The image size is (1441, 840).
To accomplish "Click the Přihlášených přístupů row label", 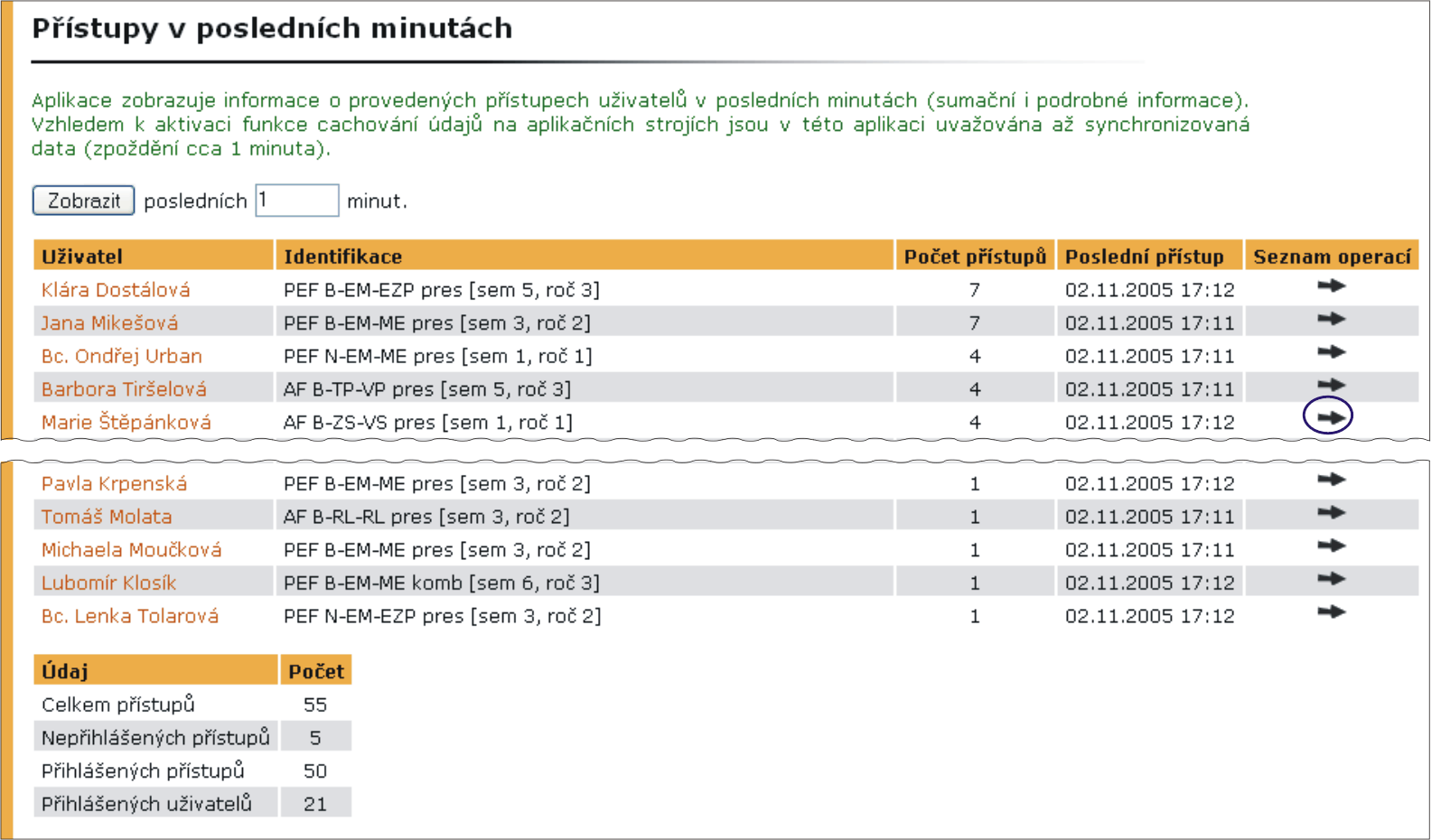I will pos(143,771).
